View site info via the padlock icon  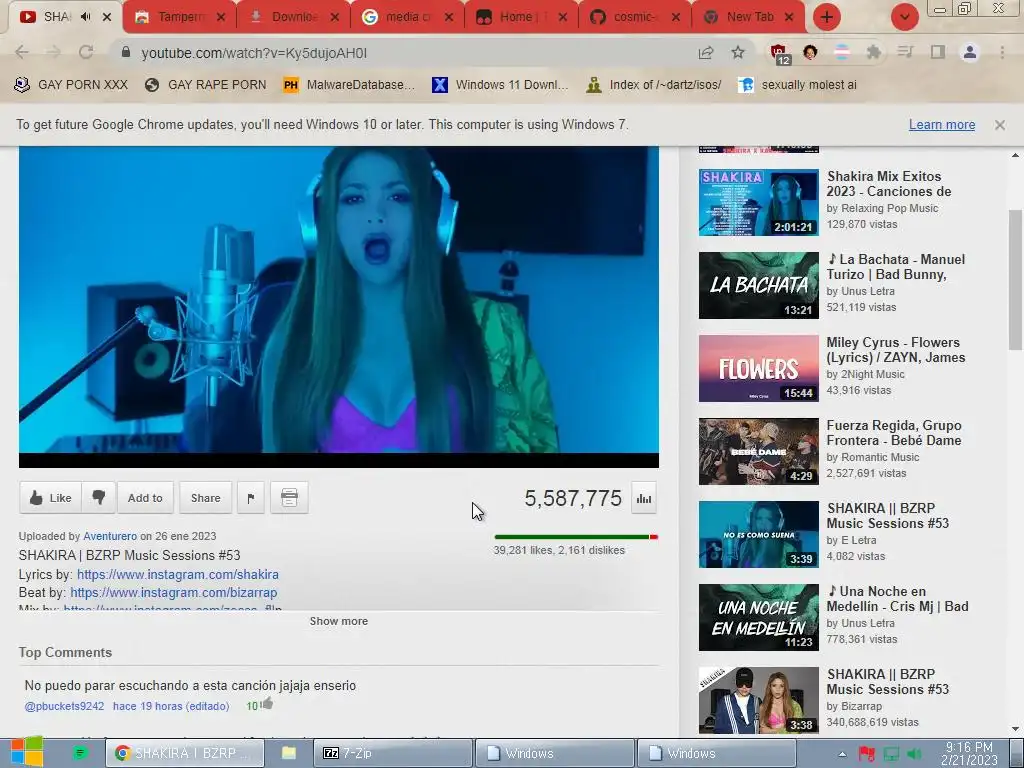pos(126,52)
